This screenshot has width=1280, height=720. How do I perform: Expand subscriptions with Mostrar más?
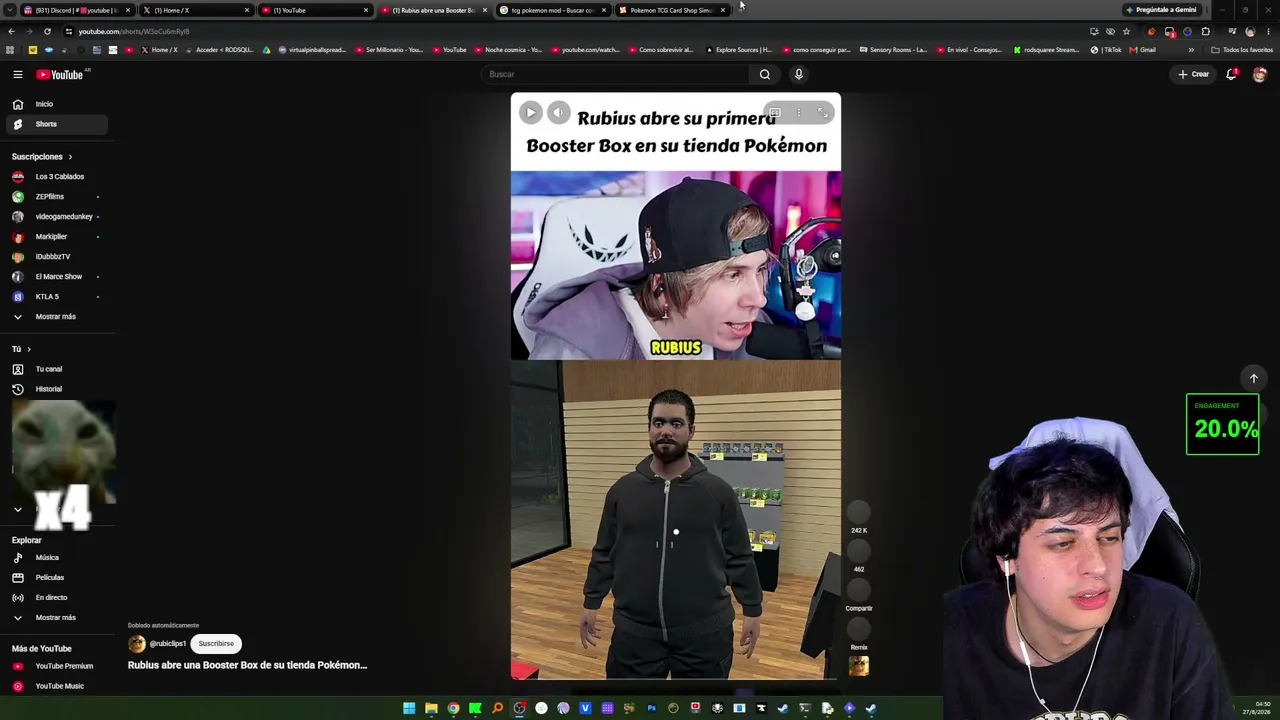pyautogui.click(x=55, y=317)
